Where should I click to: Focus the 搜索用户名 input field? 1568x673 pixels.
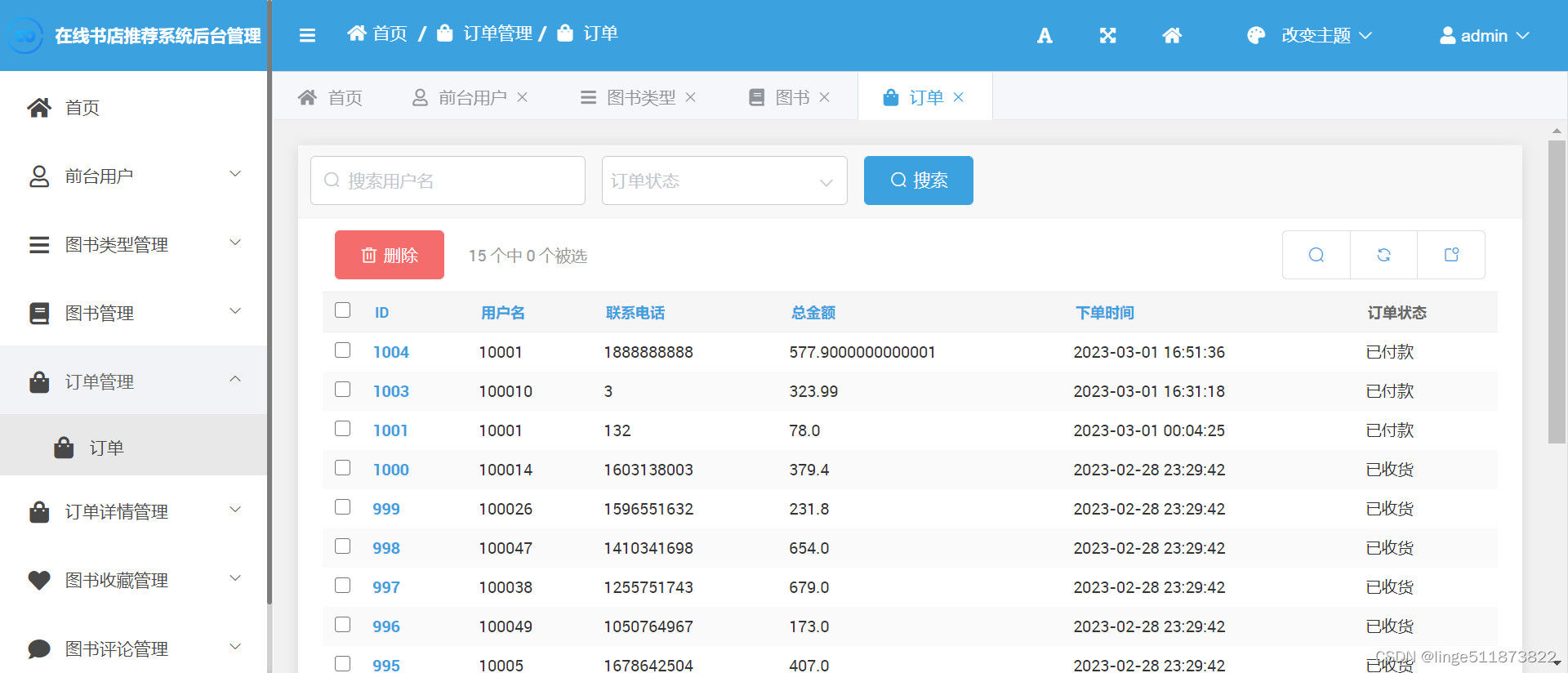coord(448,181)
